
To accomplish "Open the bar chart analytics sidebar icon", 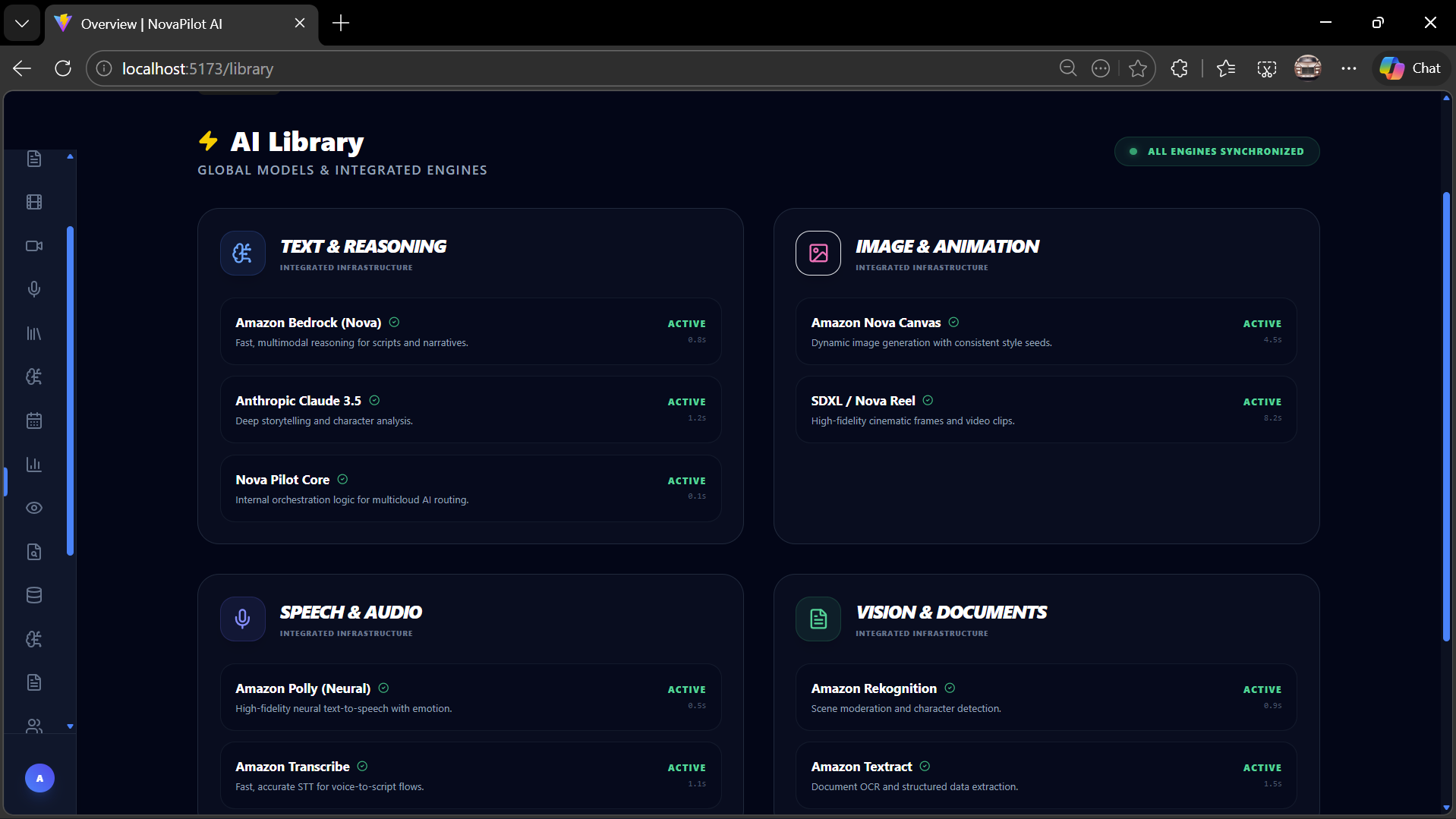I will point(34,465).
